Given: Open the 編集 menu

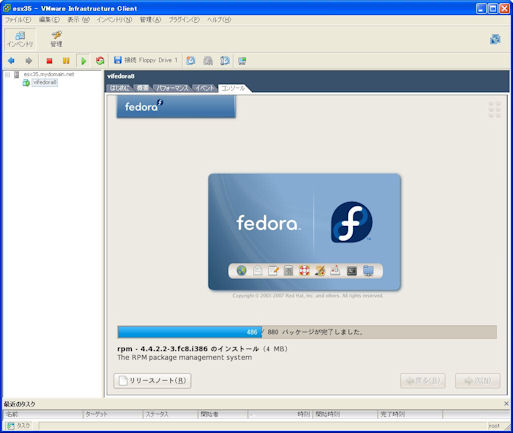Looking at the screenshot, I should (49, 20).
